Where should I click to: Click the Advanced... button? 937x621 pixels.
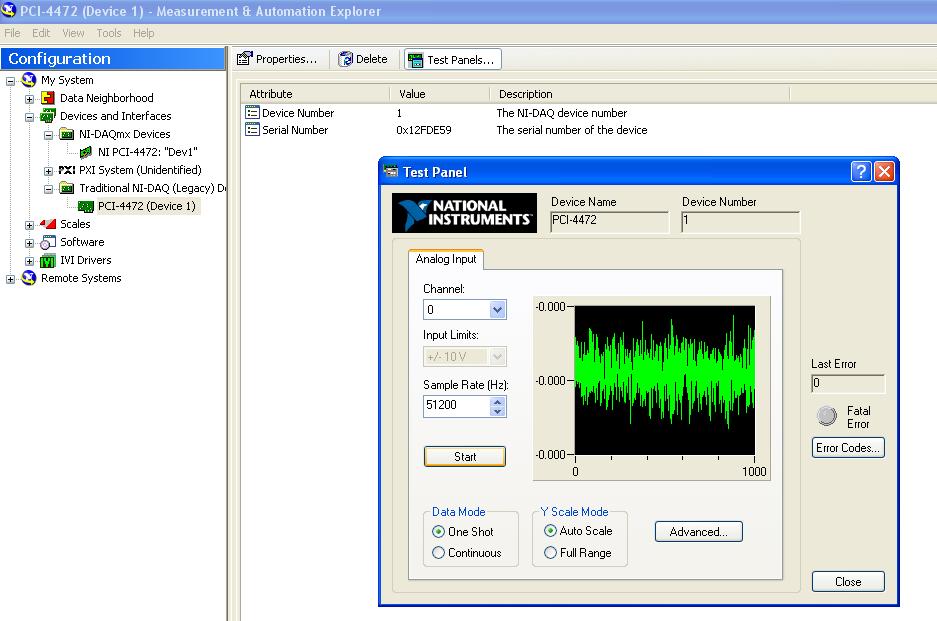699,531
